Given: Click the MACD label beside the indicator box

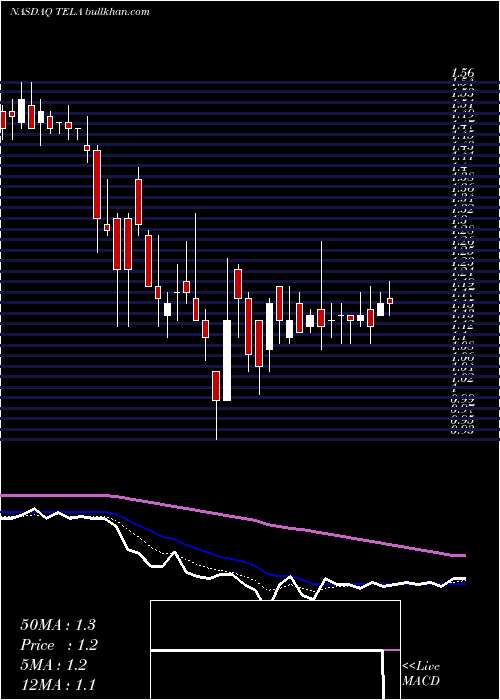Looking at the screenshot, I should pos(421,681).
